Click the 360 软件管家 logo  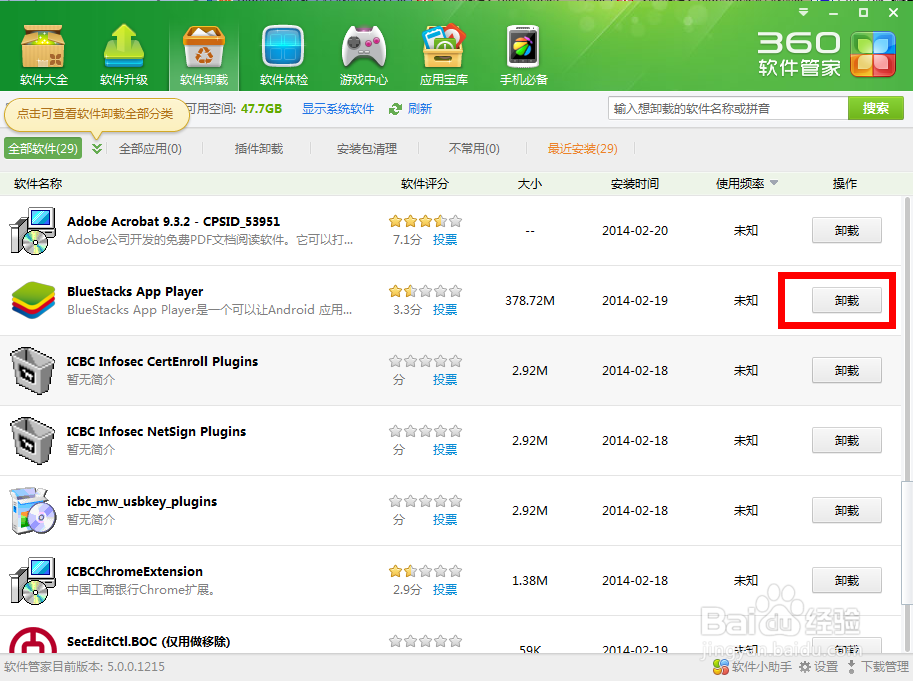click(x=826, y=55)
